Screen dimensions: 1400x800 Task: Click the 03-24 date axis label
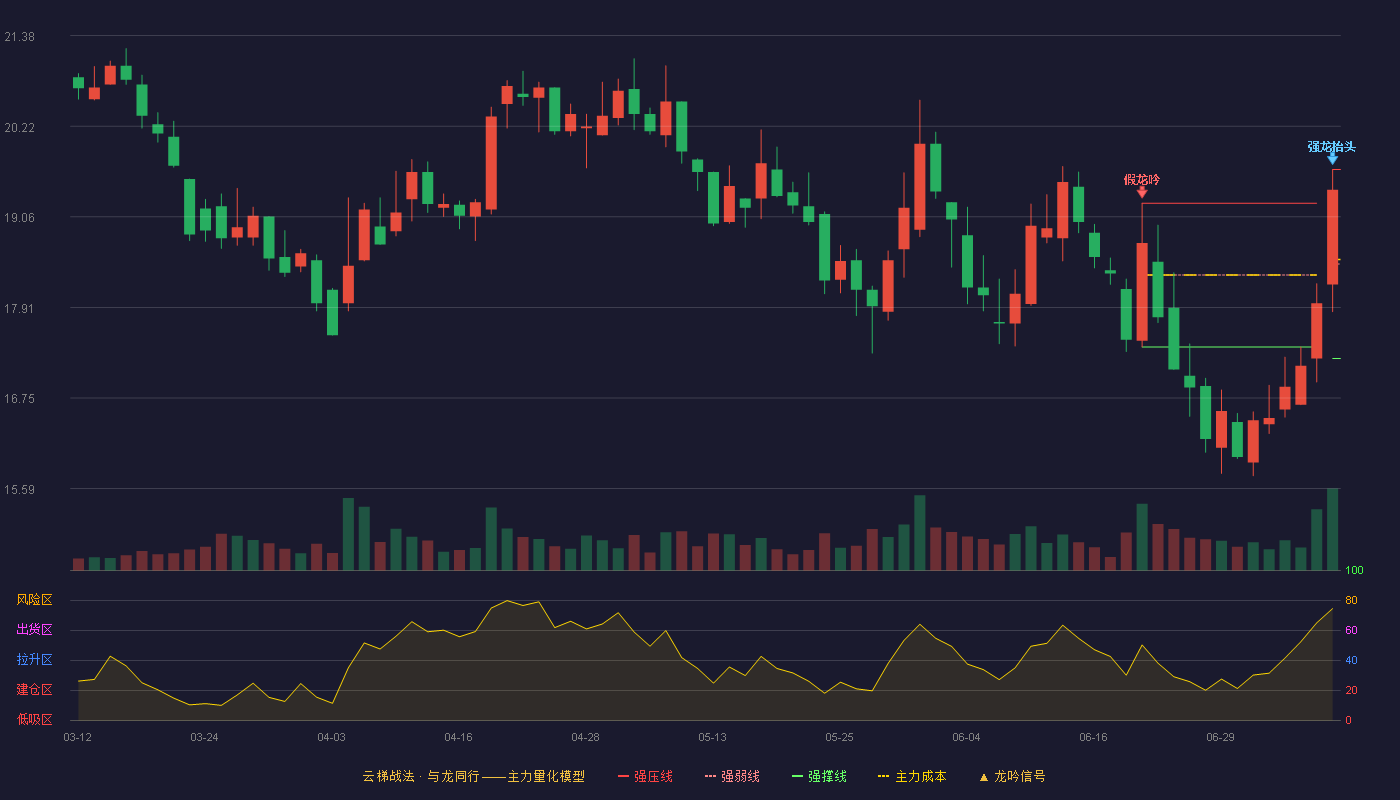click(204, 737)
